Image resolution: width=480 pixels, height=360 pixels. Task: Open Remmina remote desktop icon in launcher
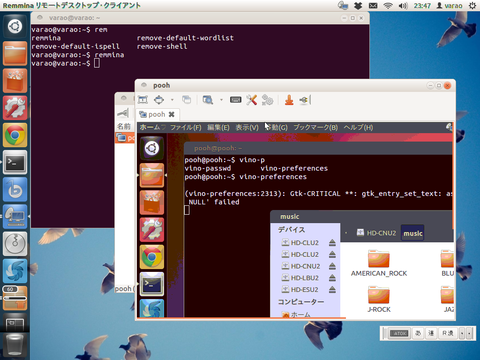15,217
